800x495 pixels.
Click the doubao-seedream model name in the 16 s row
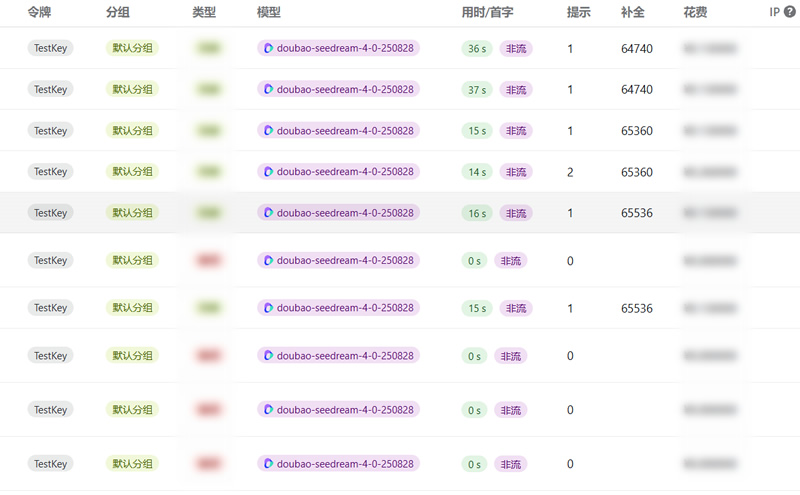click(345, 213)
